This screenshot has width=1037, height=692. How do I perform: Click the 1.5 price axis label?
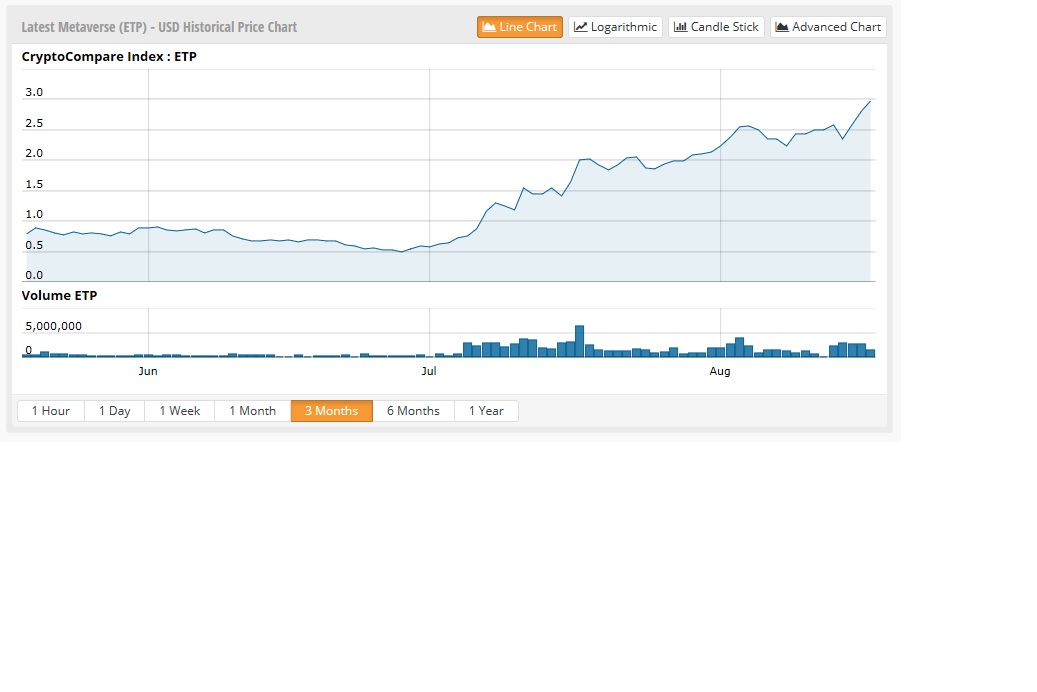[x=34, y=185]
